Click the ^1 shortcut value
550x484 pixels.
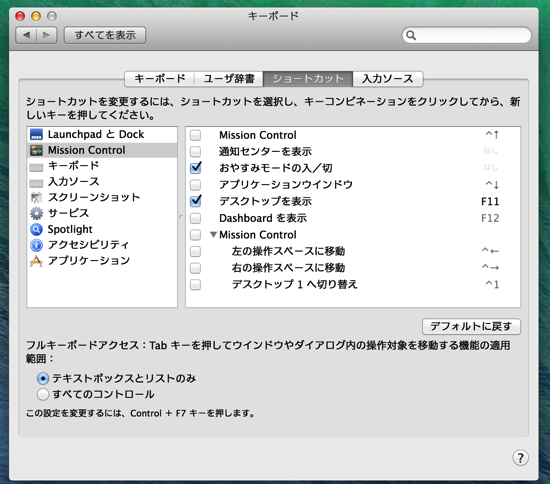point(492,284)
